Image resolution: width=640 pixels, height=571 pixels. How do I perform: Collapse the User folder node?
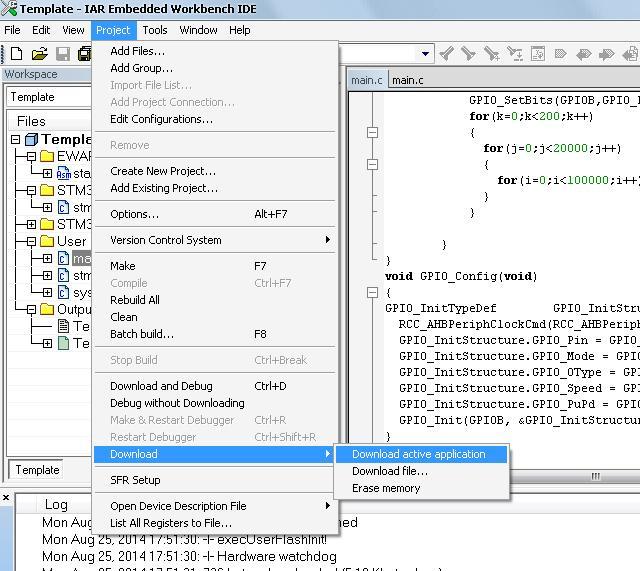[x=31, y=242]
